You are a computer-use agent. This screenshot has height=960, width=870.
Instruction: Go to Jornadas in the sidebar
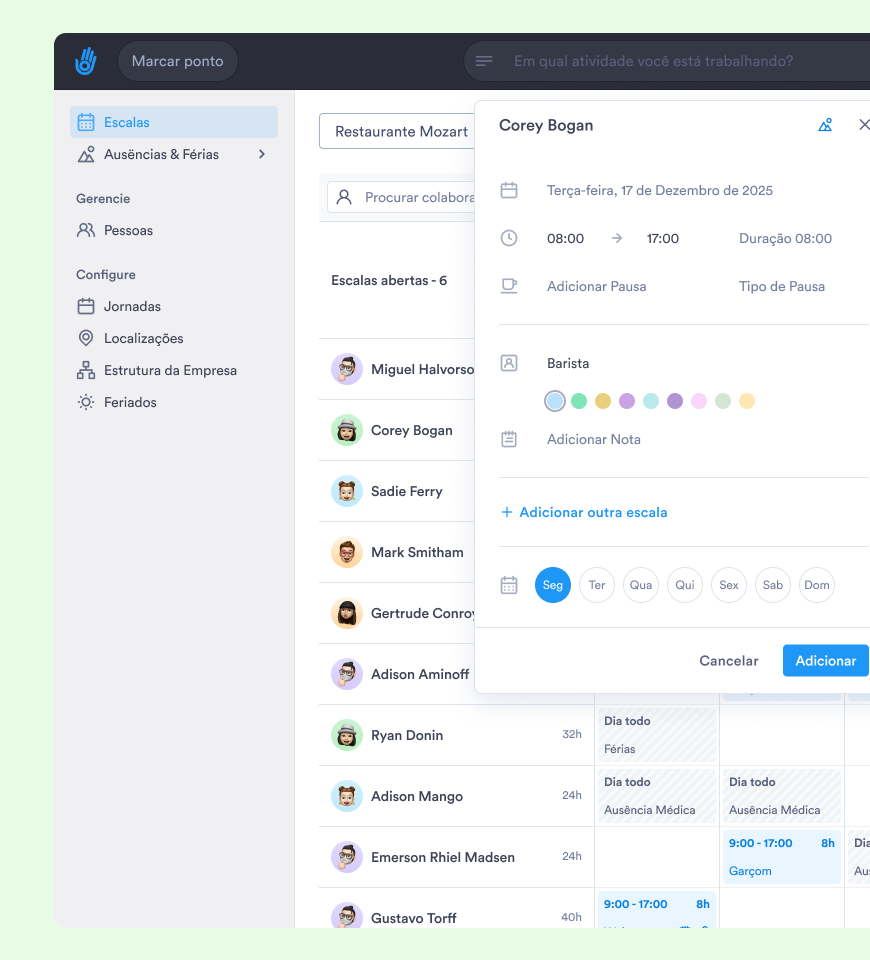click(x=132, y=306)
